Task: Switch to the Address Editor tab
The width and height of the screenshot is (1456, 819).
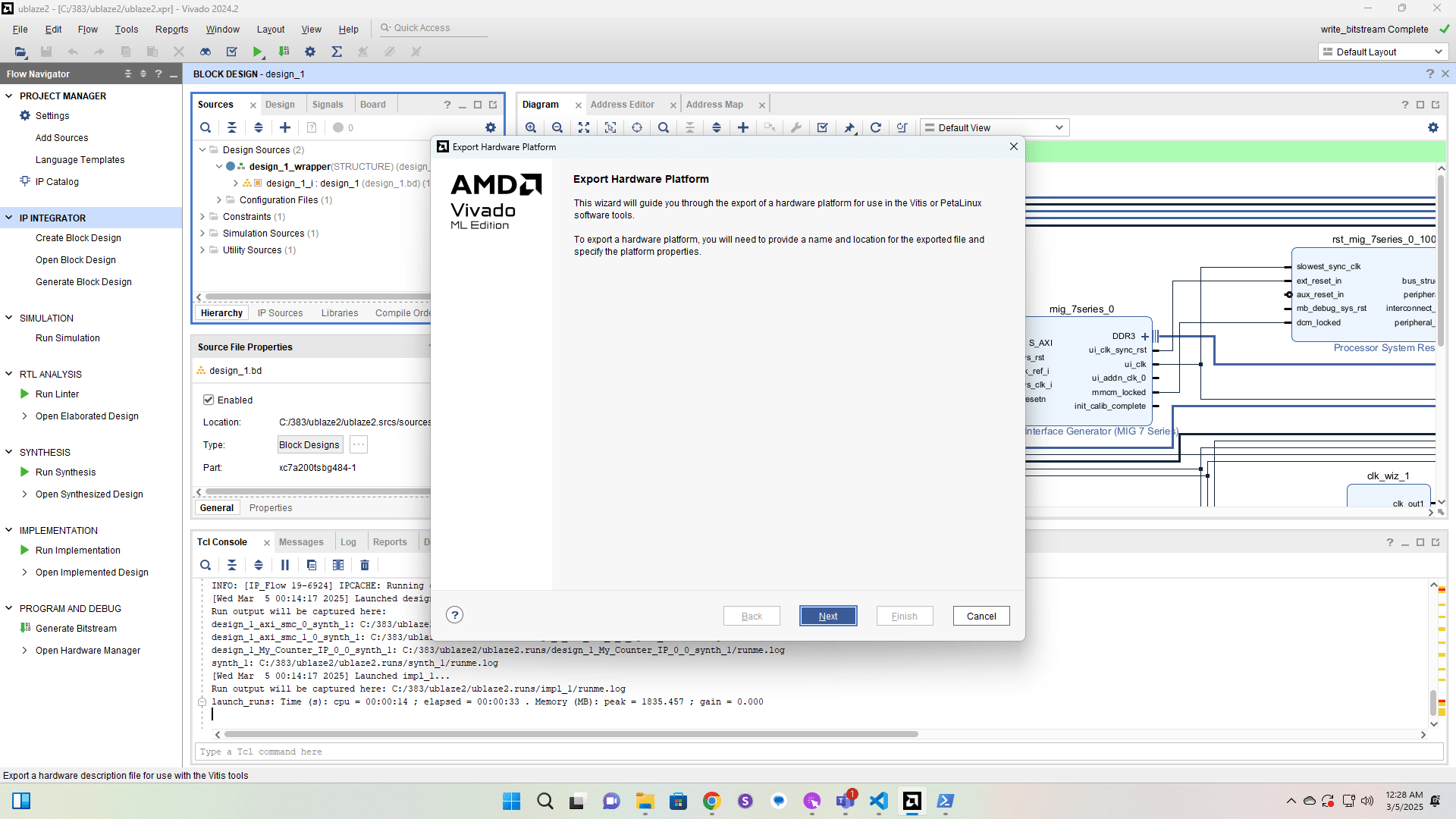Action: pyautogui.click(x=622, y=105)
